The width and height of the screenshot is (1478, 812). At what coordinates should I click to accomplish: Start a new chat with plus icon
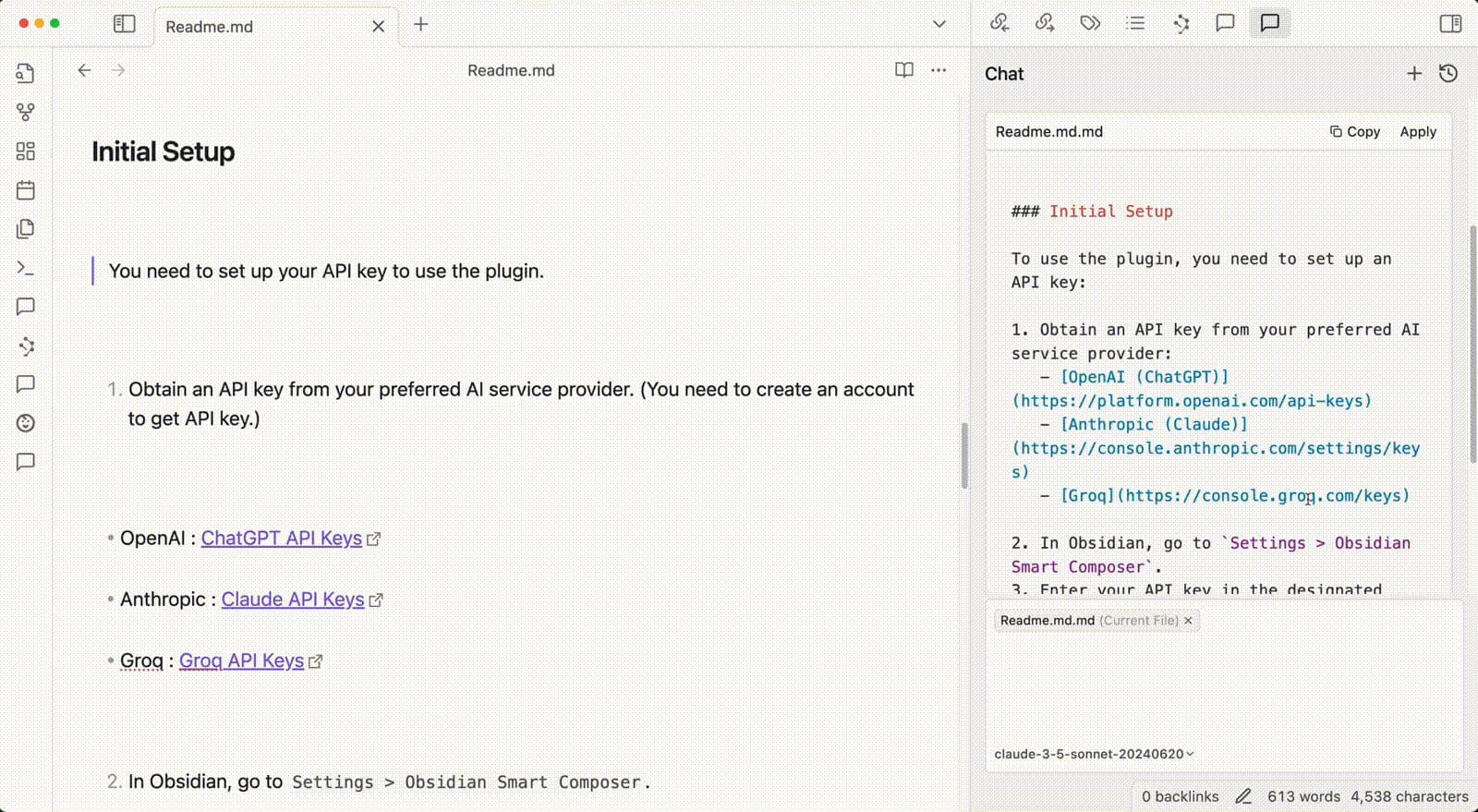[x=1413, y=74]
